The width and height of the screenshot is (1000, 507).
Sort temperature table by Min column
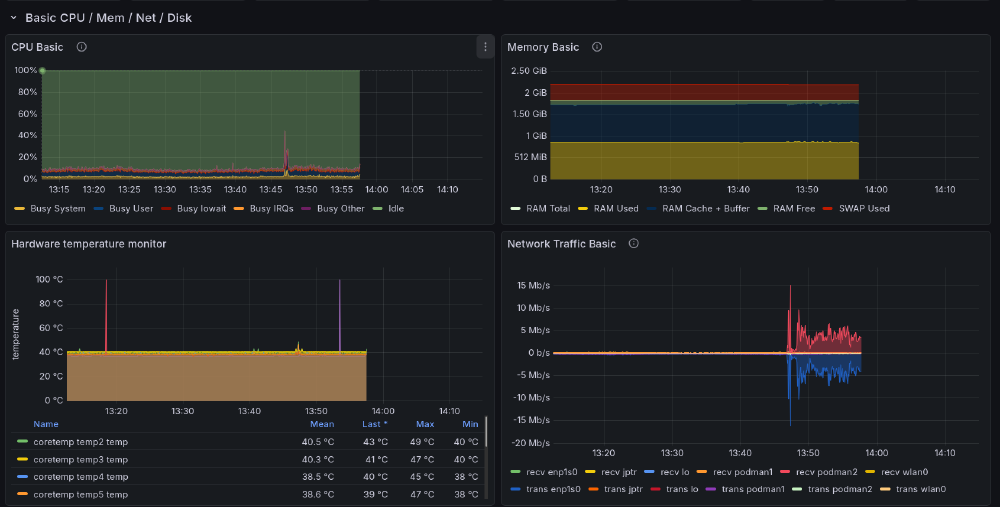(470, 424)
